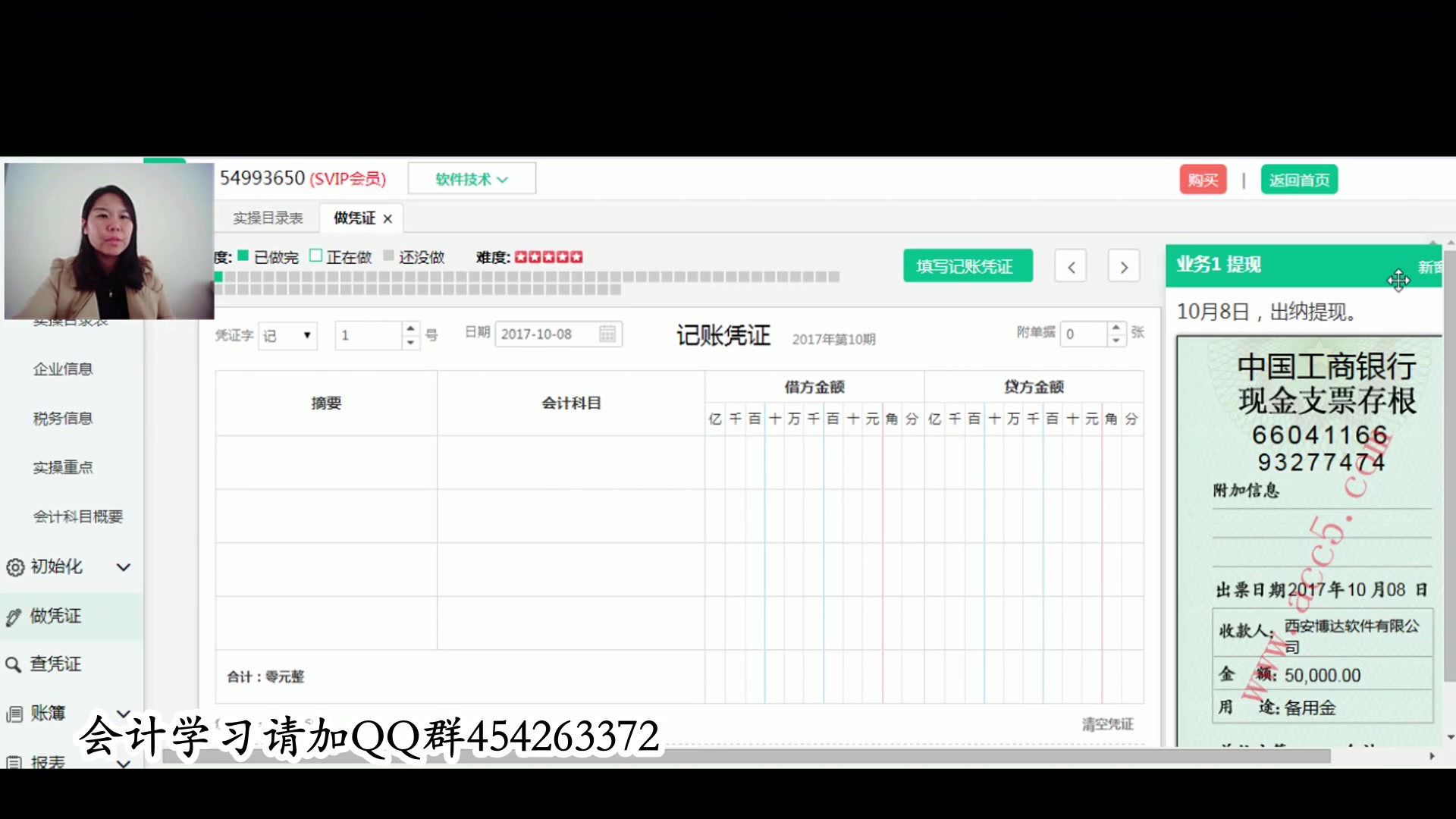Open 查凭证 via the magnifier icon
This screenshot has width=1456, height=819.
[14, 664]
